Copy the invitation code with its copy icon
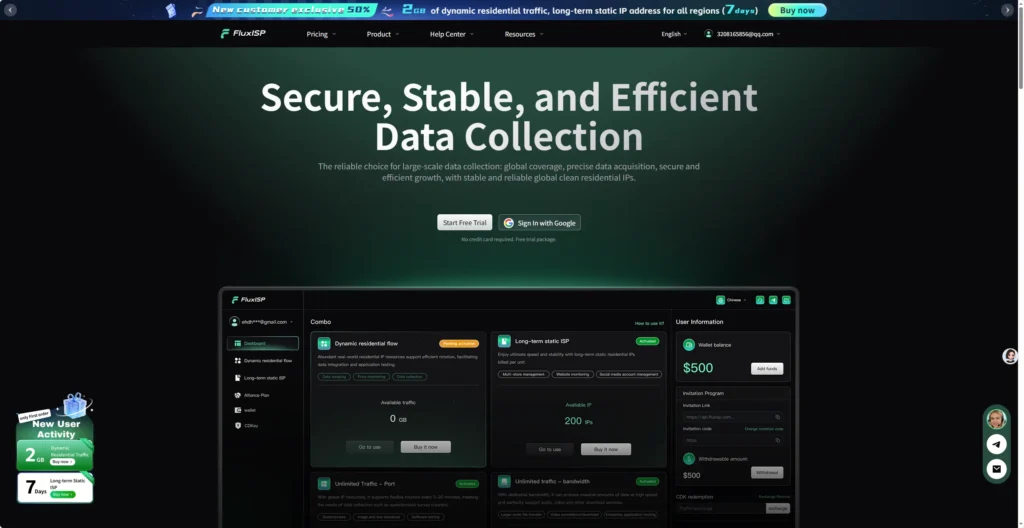 777,440
